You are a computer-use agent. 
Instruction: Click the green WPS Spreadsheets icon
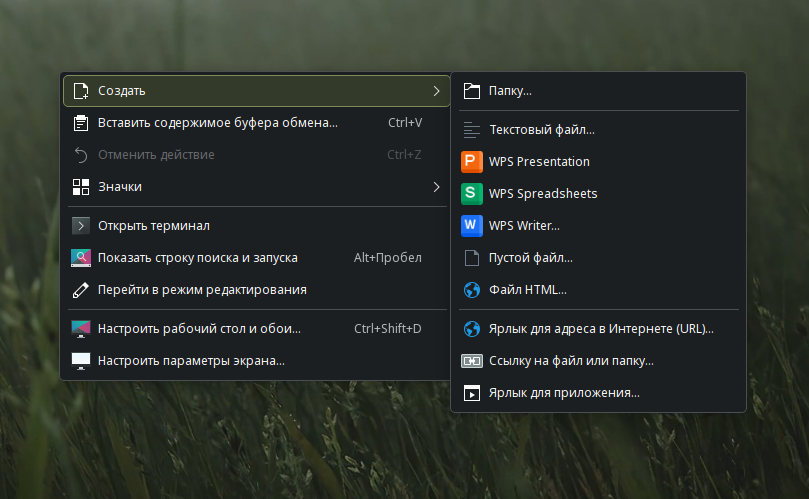coord(472,194)
